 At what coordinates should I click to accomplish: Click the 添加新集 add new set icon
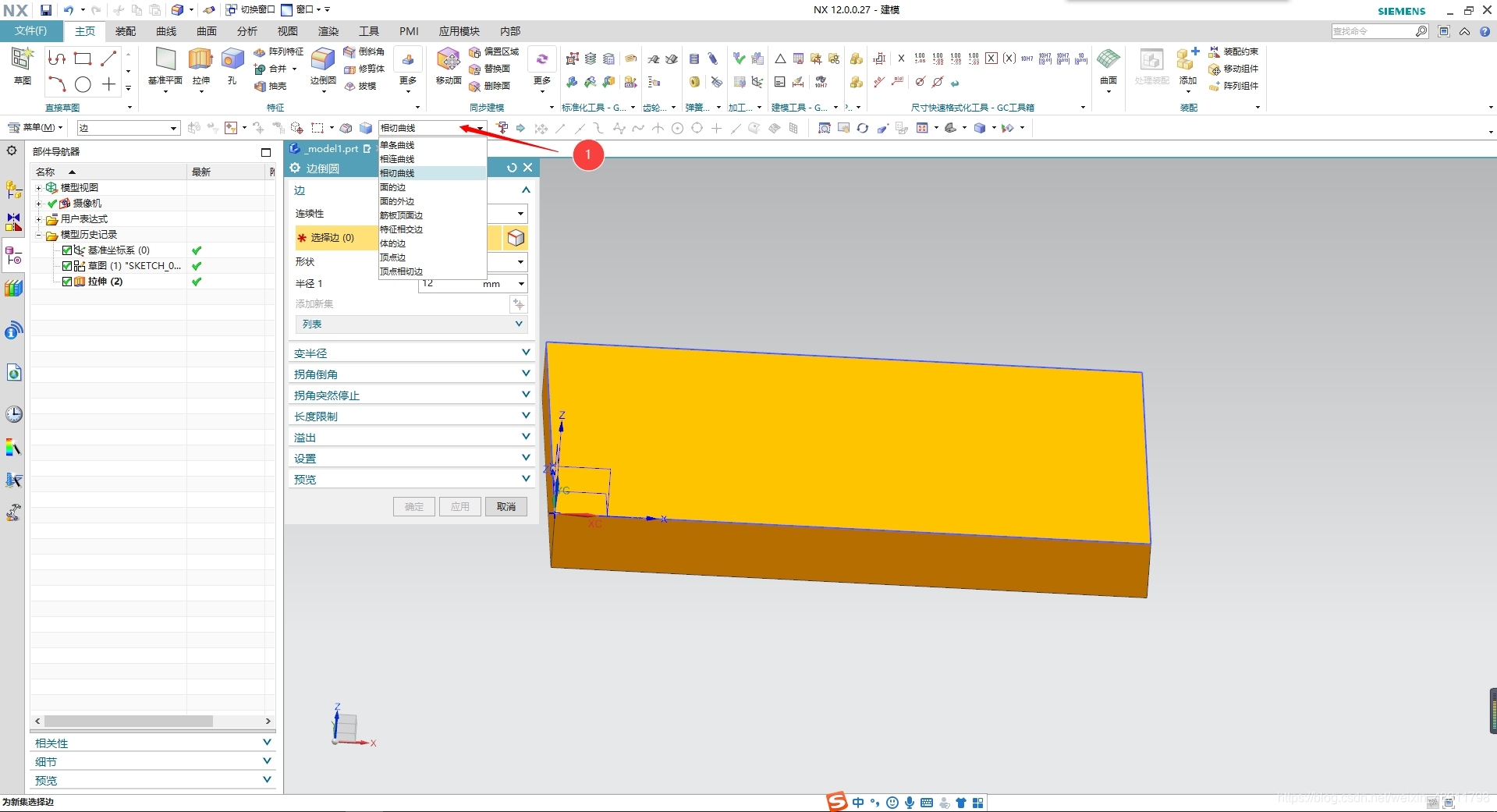(x=519, y=304)
